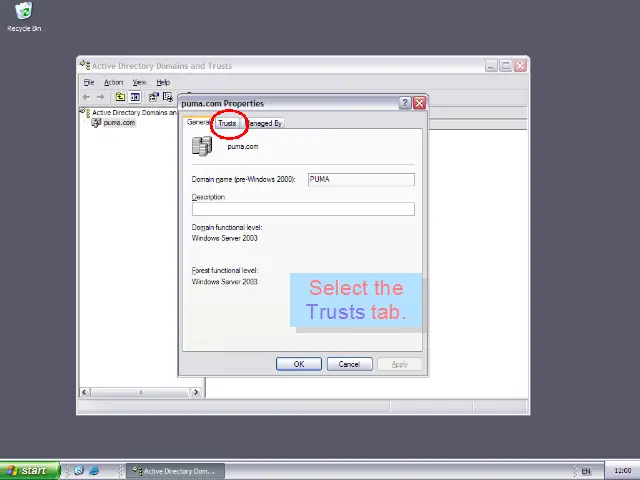Click the dialog's question mark Help button
The height and width of the screenshot is (480, 640).
point(404,103)
